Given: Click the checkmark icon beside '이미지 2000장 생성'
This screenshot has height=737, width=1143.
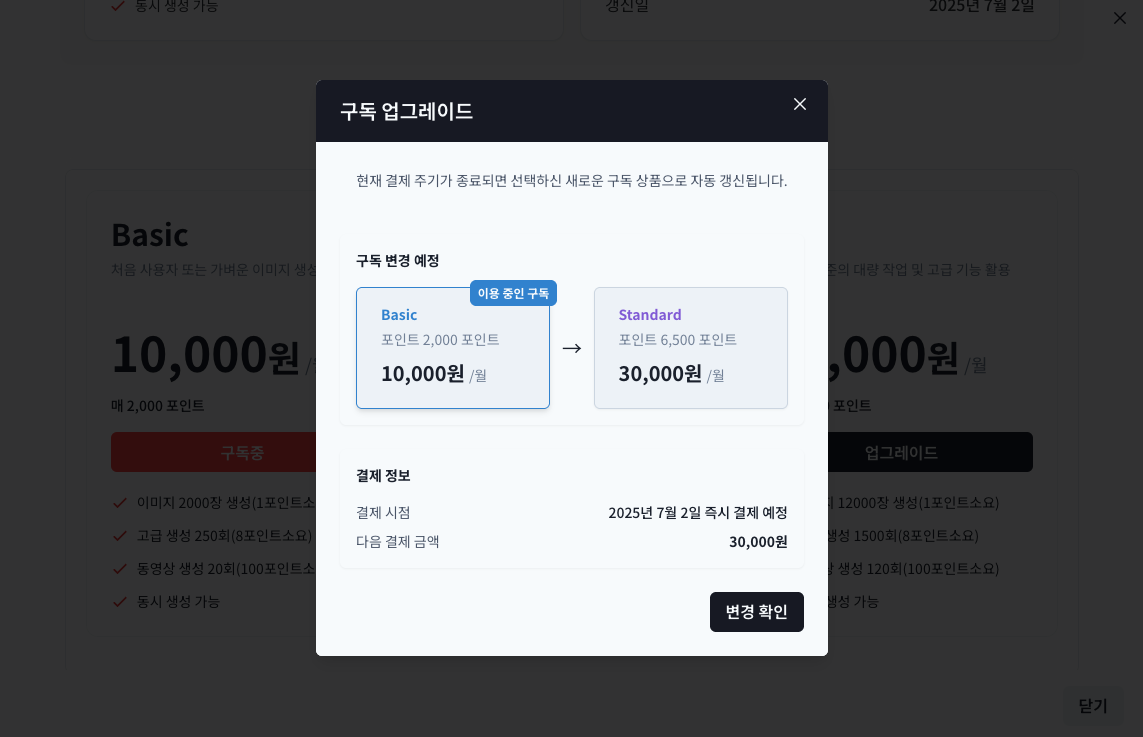Looking at the screenshot, I should (x=119, y=503).
